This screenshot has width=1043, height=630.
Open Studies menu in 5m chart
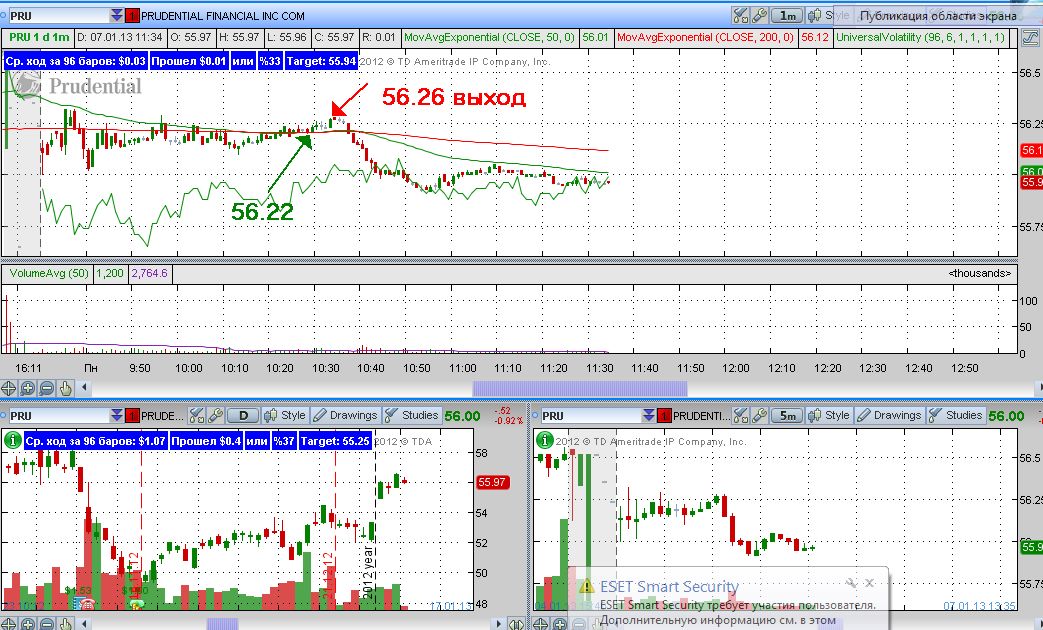(957, 416)
